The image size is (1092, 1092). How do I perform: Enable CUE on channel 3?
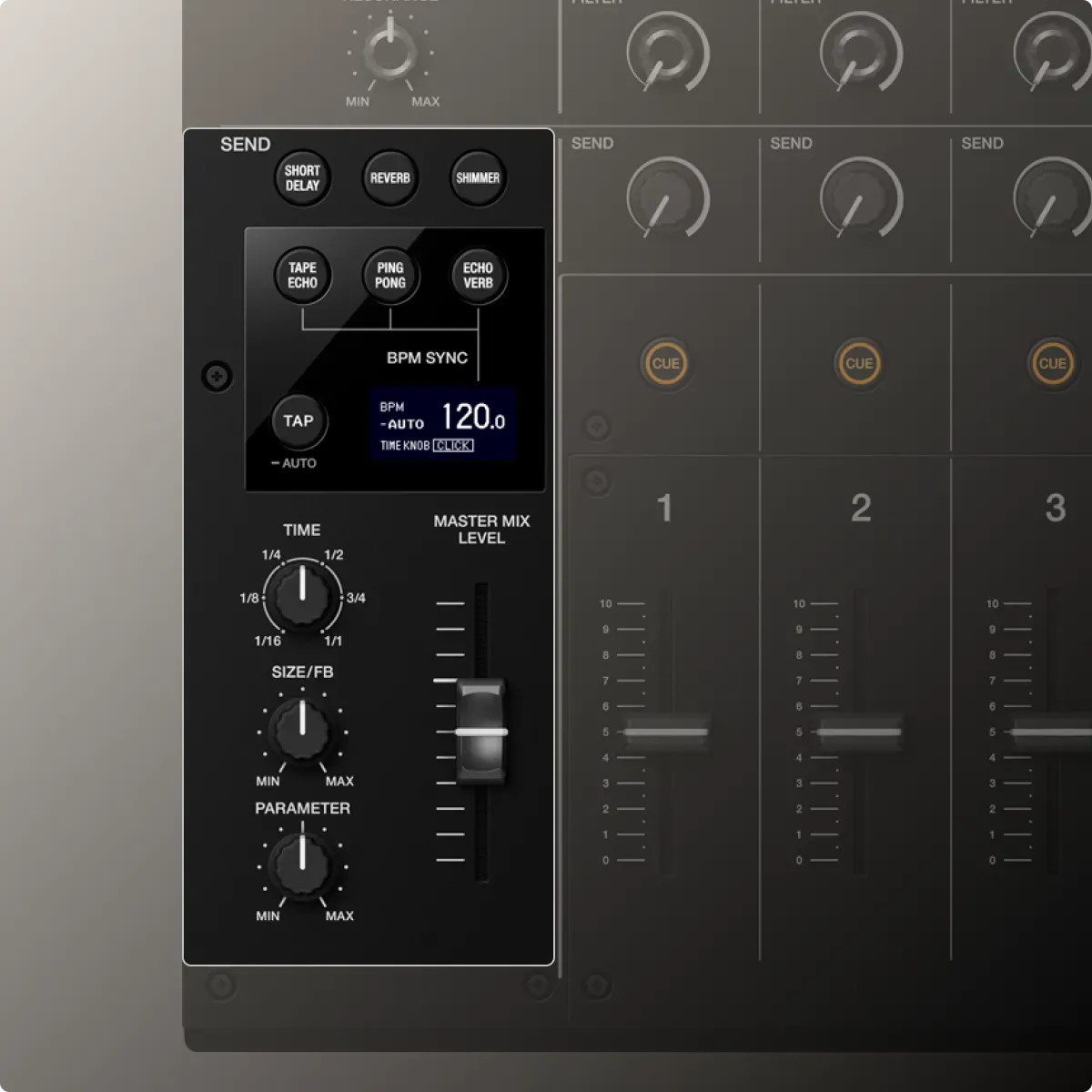pyautogui.click(x=1052, y=363)
